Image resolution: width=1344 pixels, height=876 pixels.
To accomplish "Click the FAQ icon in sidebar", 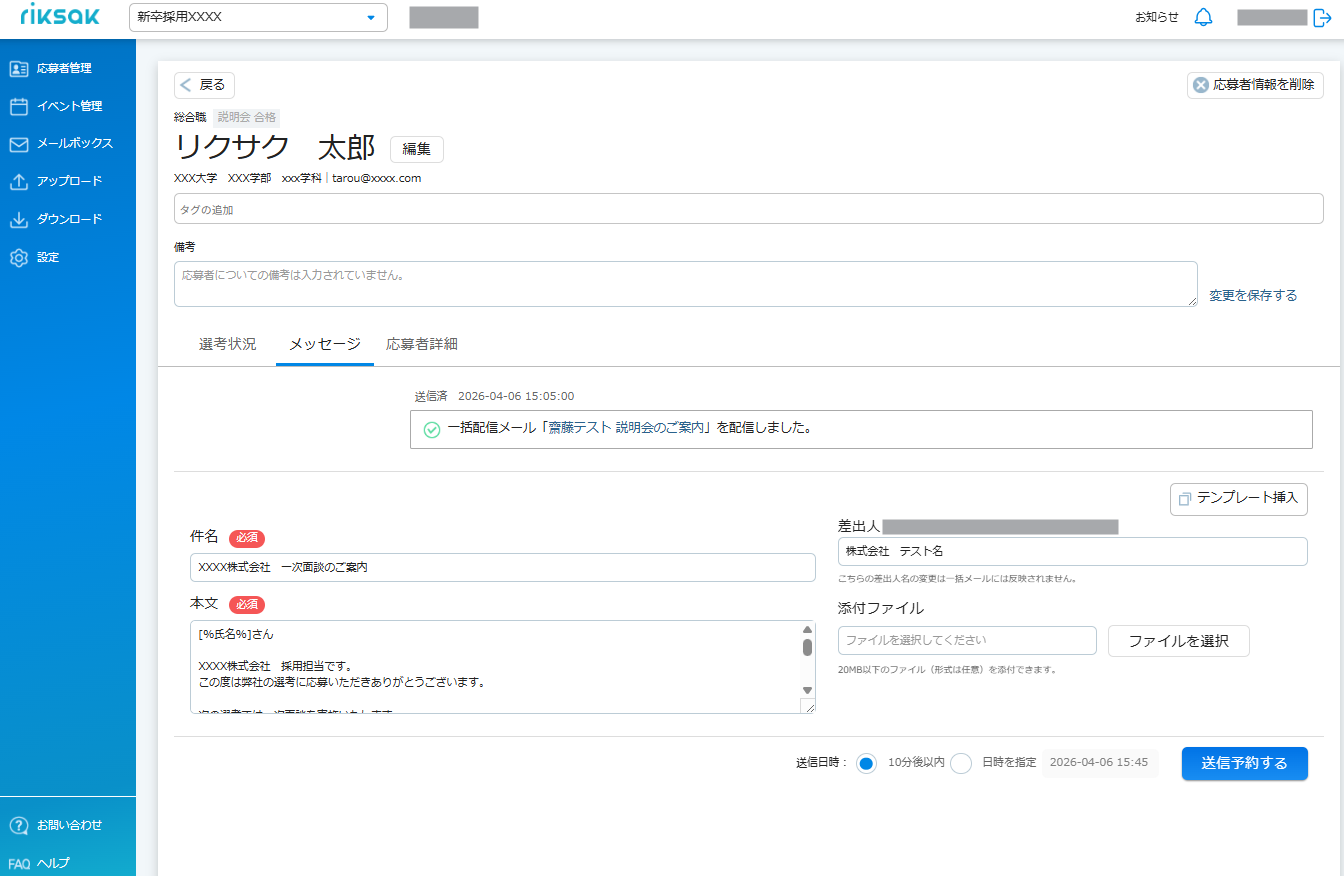I will click(x=19, y=863).
